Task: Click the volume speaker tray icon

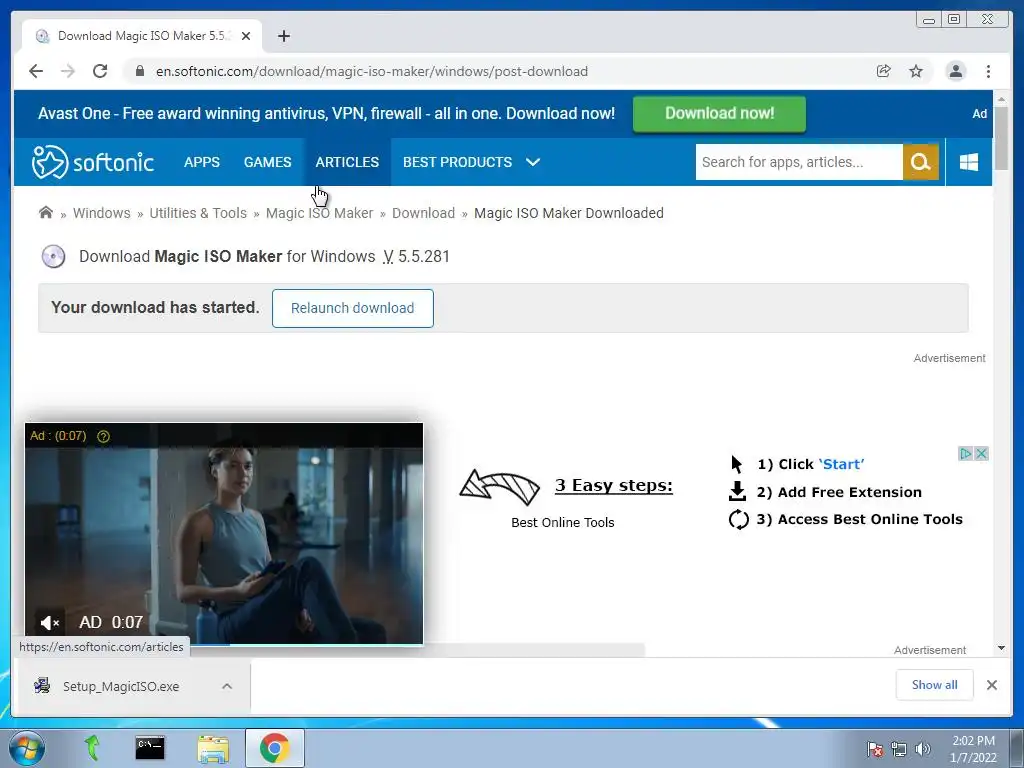Action: point(922,749)
